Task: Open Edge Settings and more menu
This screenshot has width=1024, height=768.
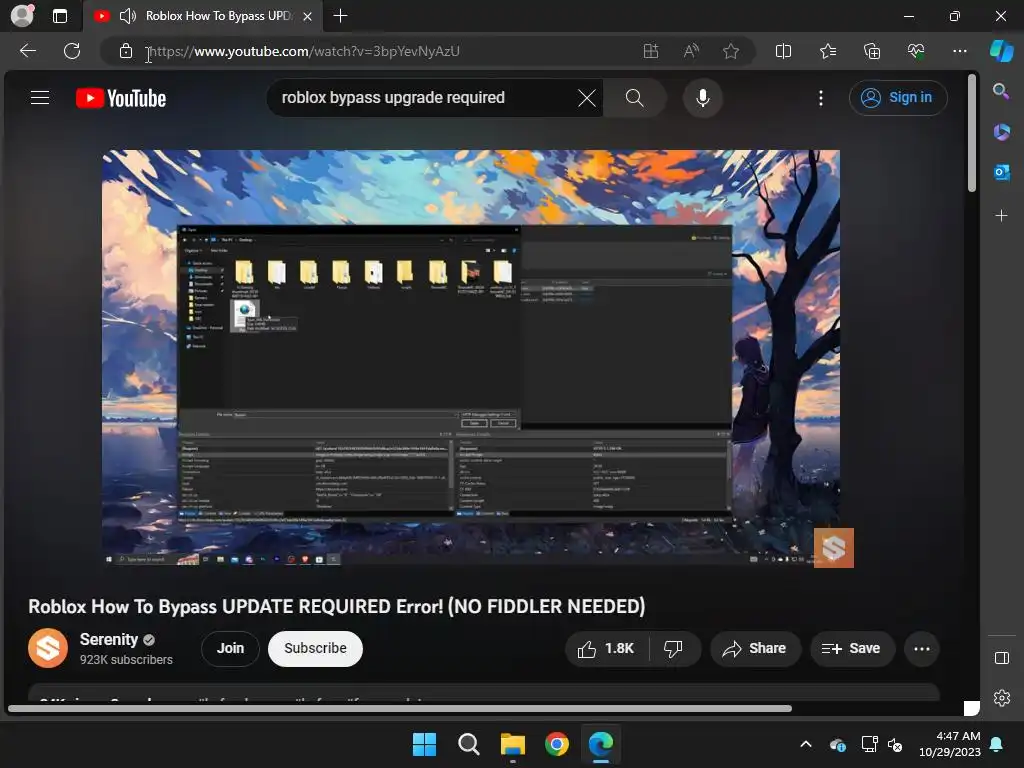Action: pyautogui.click(x=959, y=51)
